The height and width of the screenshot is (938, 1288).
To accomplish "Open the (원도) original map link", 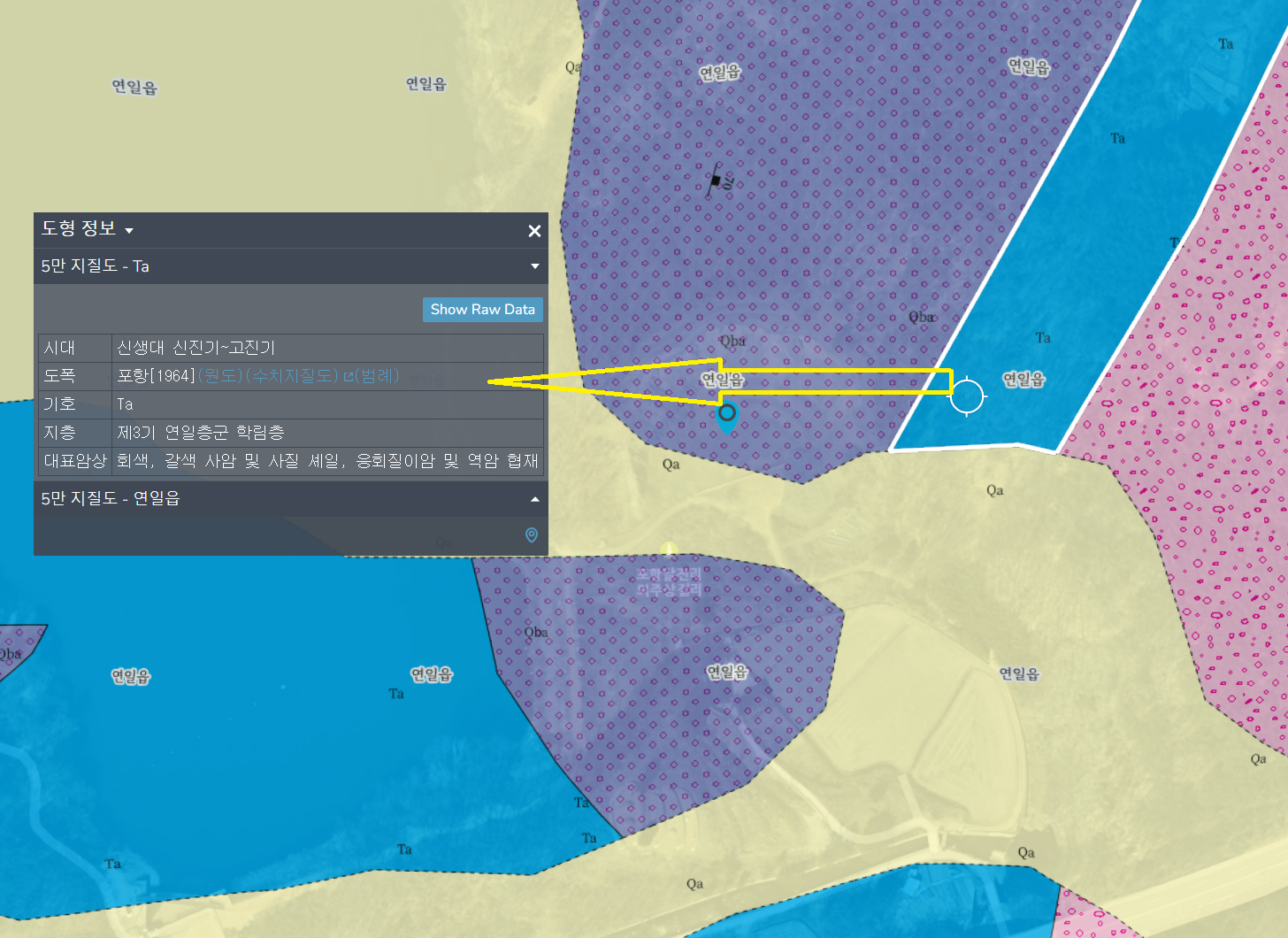I will pos(220,376).
